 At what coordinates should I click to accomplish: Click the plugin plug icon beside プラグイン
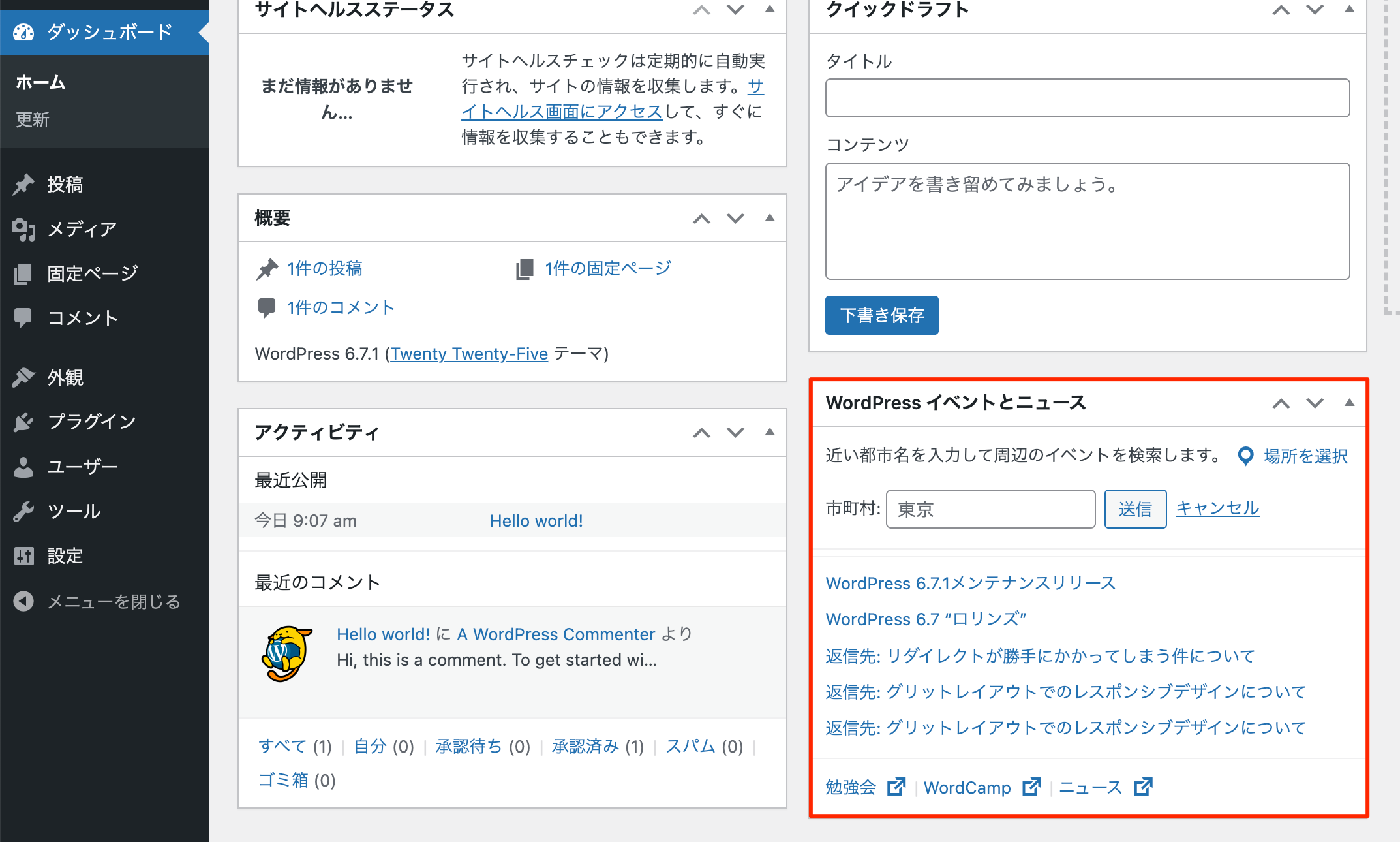click(x=23, y=422)
